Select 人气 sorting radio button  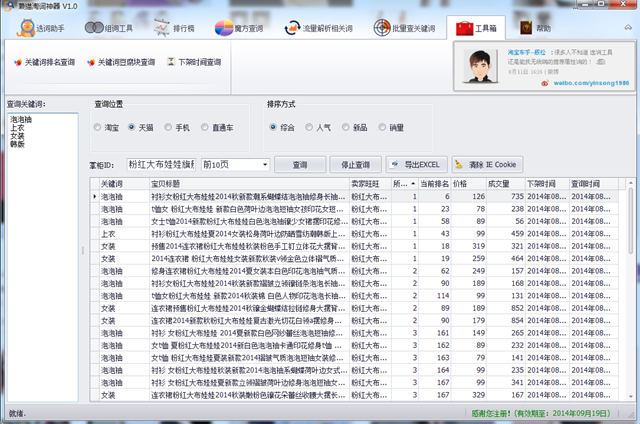pos(311,128)
